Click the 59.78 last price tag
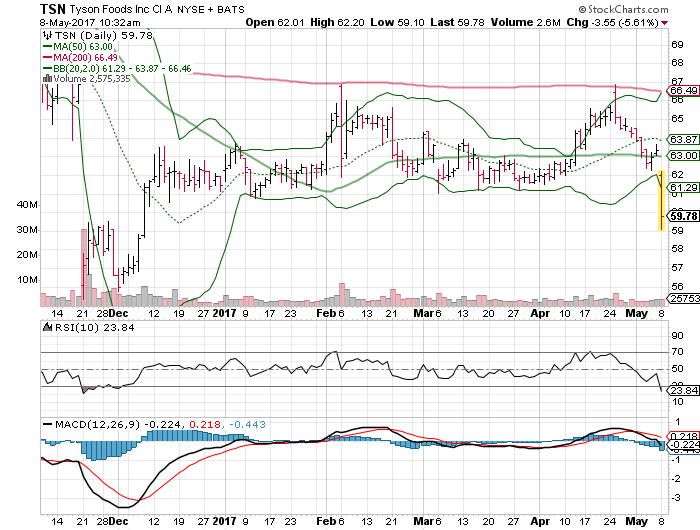 click(x=683, y=216)
